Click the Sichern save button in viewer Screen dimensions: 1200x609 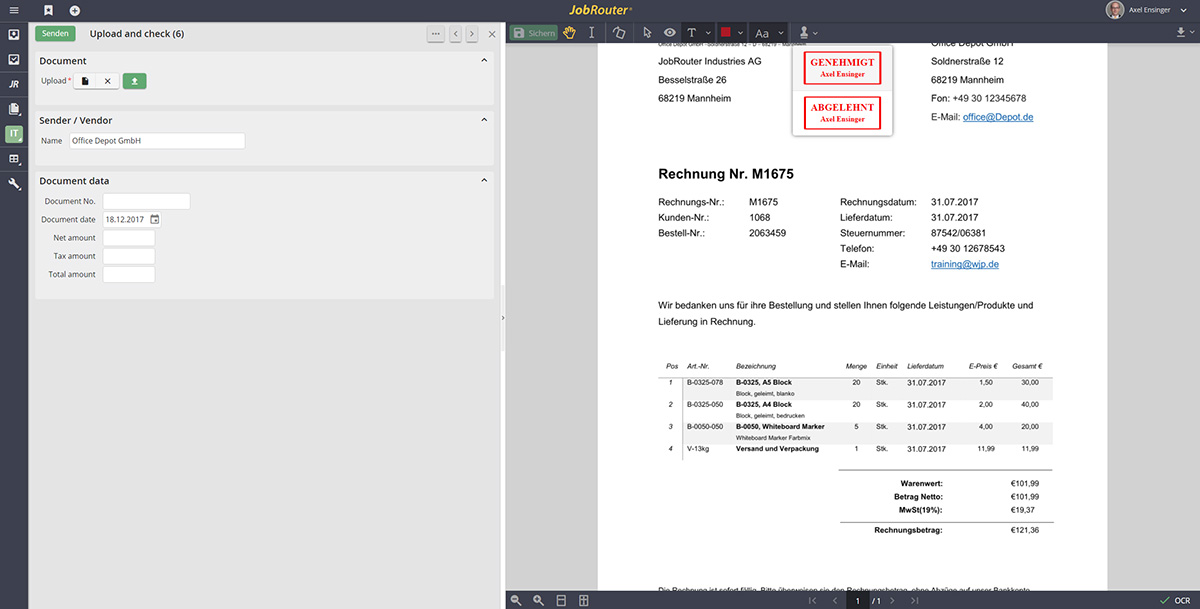click(534, 33)
